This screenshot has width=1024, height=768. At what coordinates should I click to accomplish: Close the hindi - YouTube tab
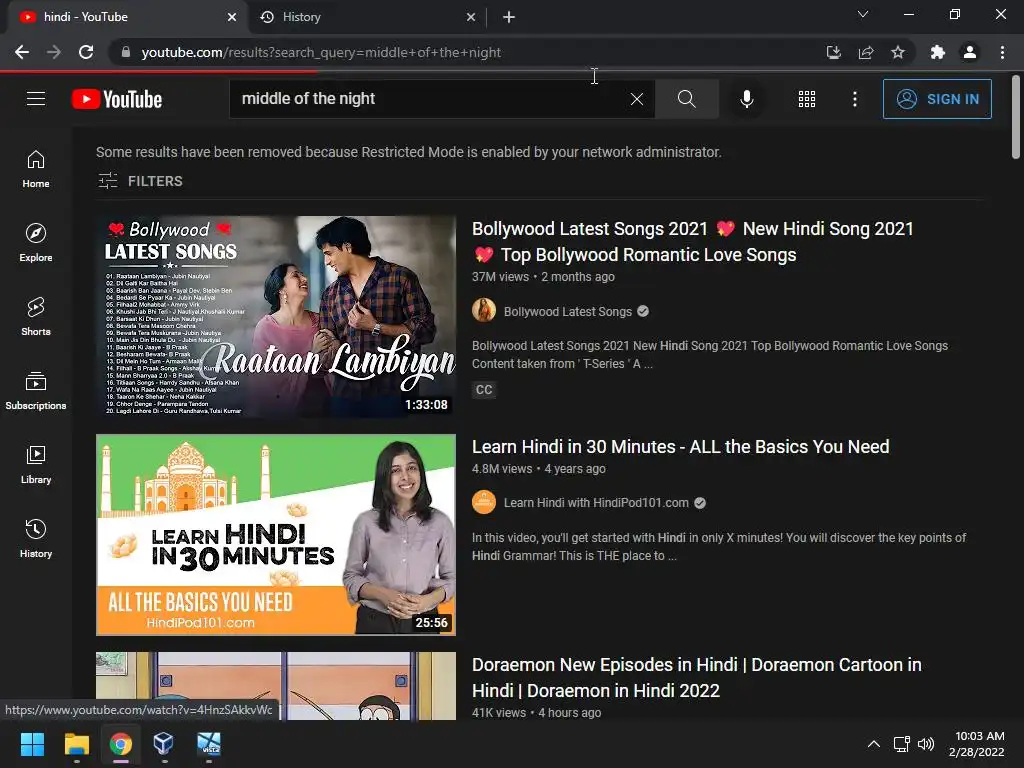(x=232, y=17)
